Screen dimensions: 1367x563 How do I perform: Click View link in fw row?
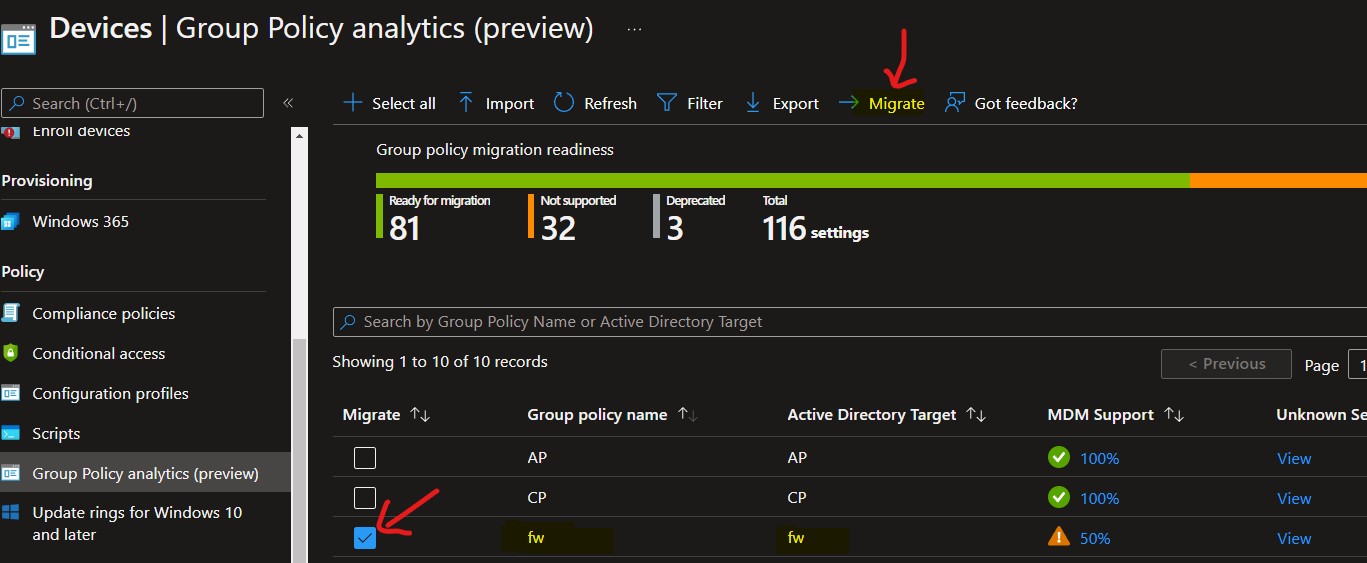point(1294,538)
